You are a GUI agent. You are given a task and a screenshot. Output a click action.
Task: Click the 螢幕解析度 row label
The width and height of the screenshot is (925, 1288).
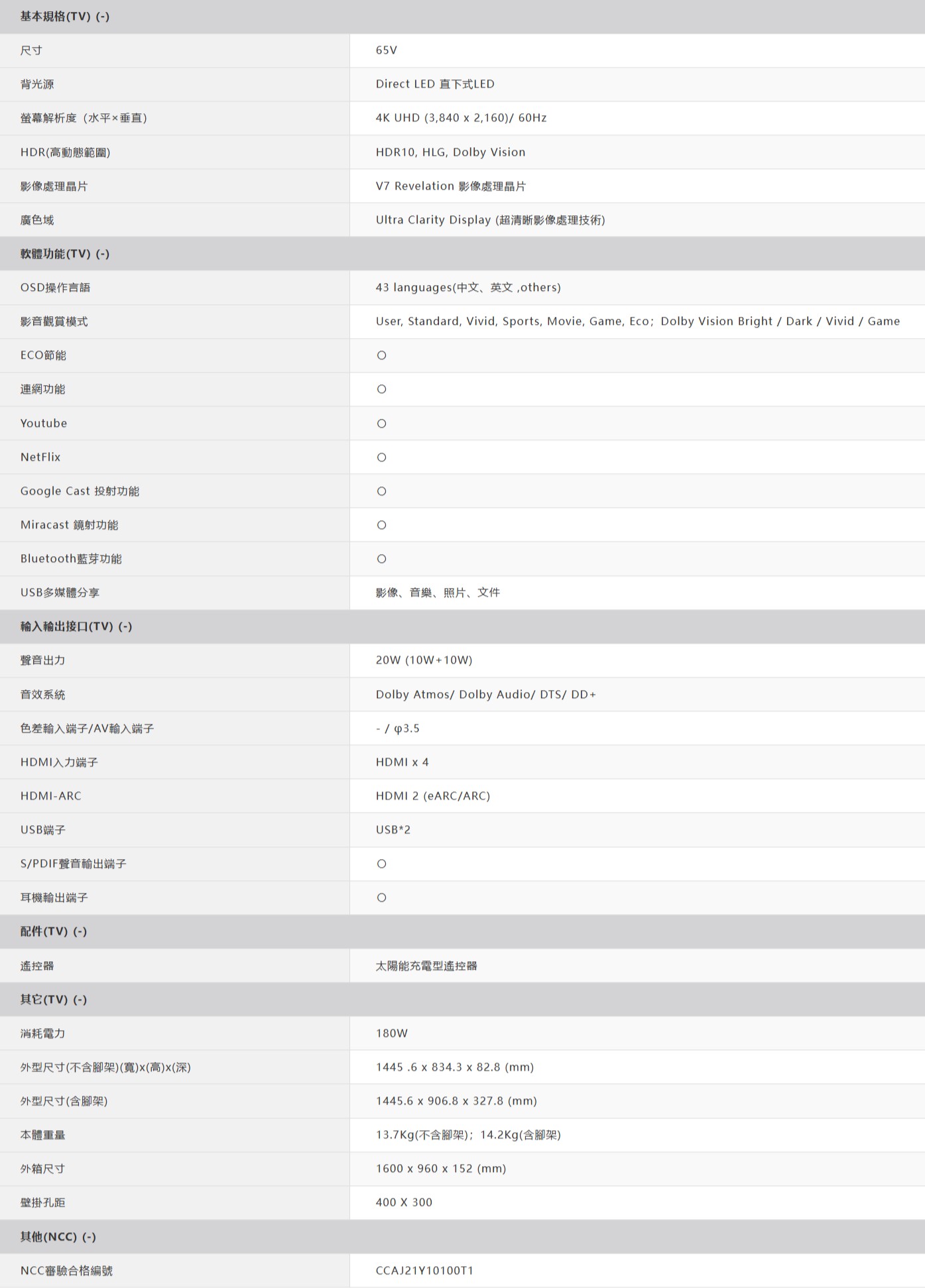pyautogui.click(x=84, y=118)
